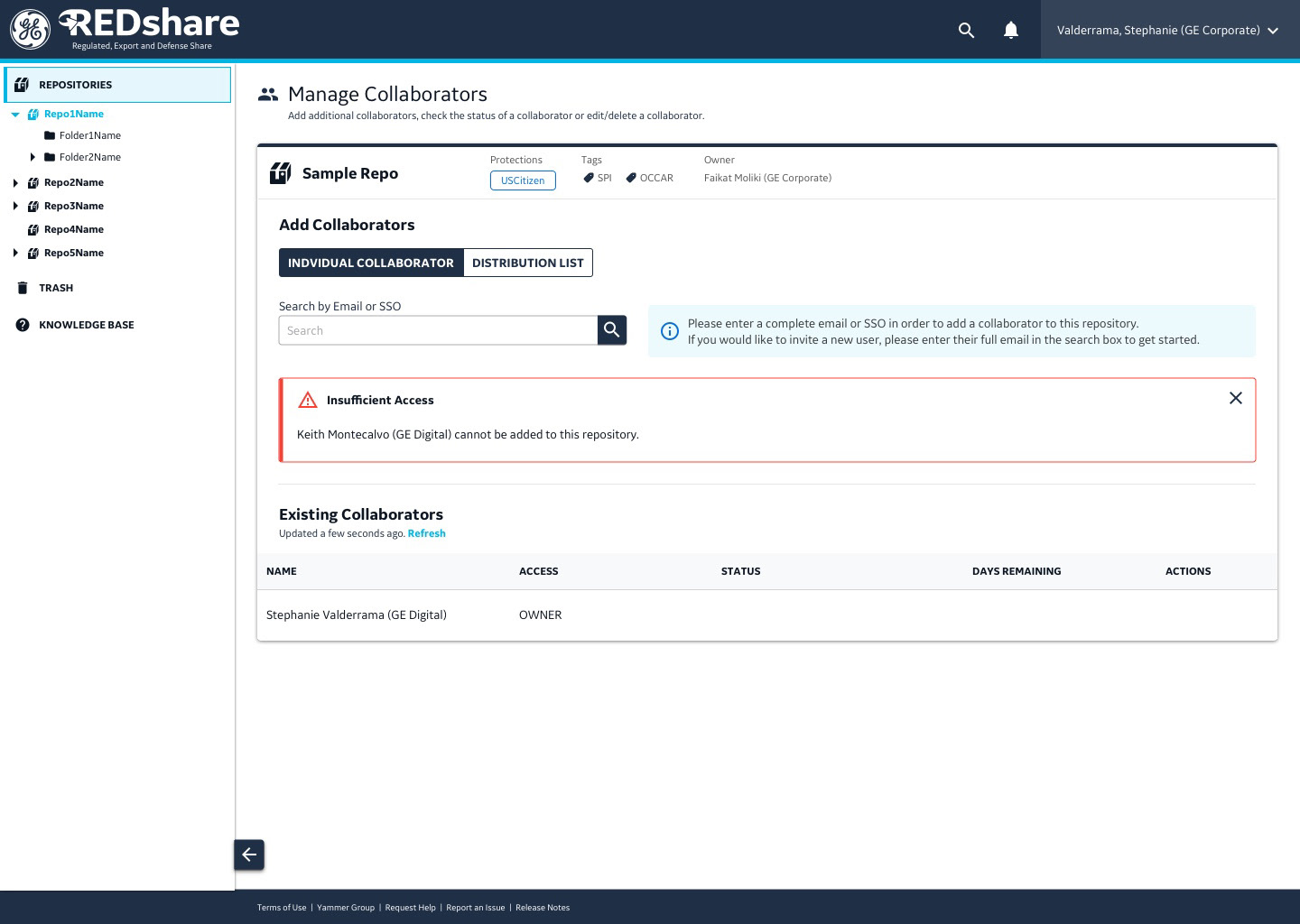Expand the Repo5Name arrow

(x=15, y=253)
